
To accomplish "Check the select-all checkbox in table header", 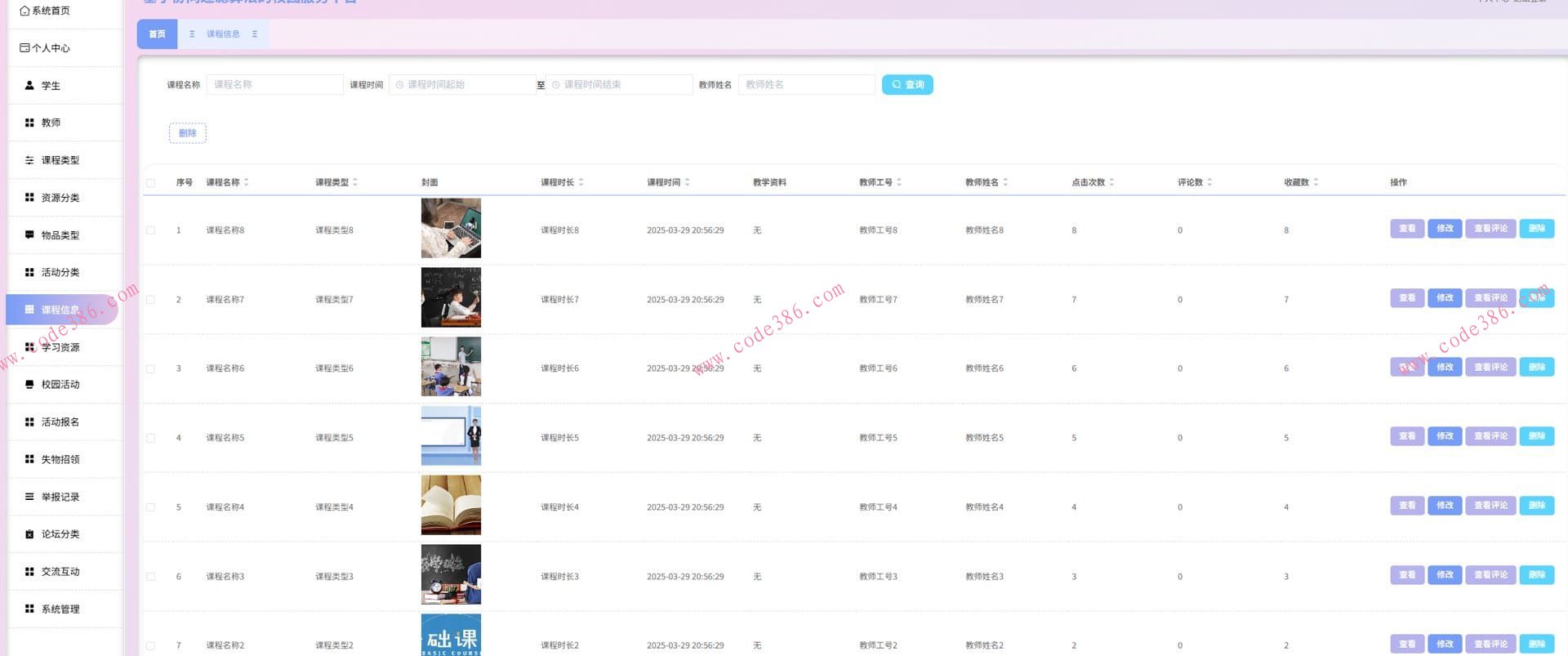I will 150,183.
